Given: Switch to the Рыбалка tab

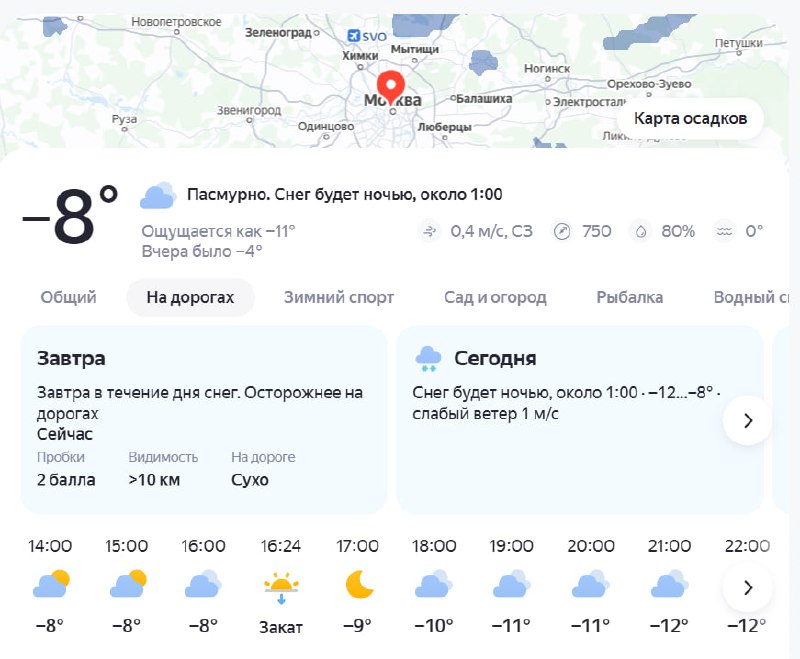Looking at the screenshot, I should click(630, 297).
